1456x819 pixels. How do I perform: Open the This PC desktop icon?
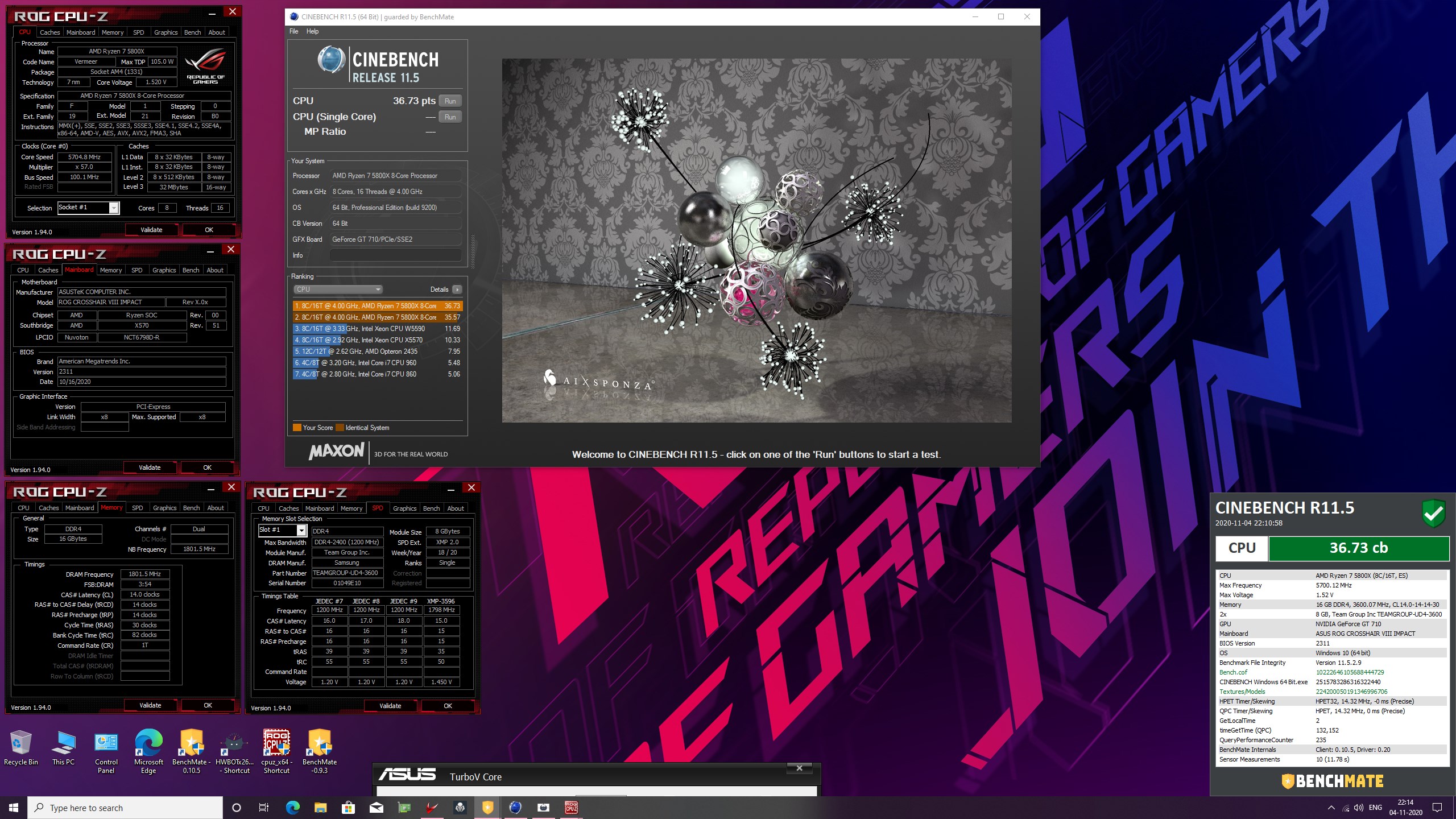coord(63,748)
